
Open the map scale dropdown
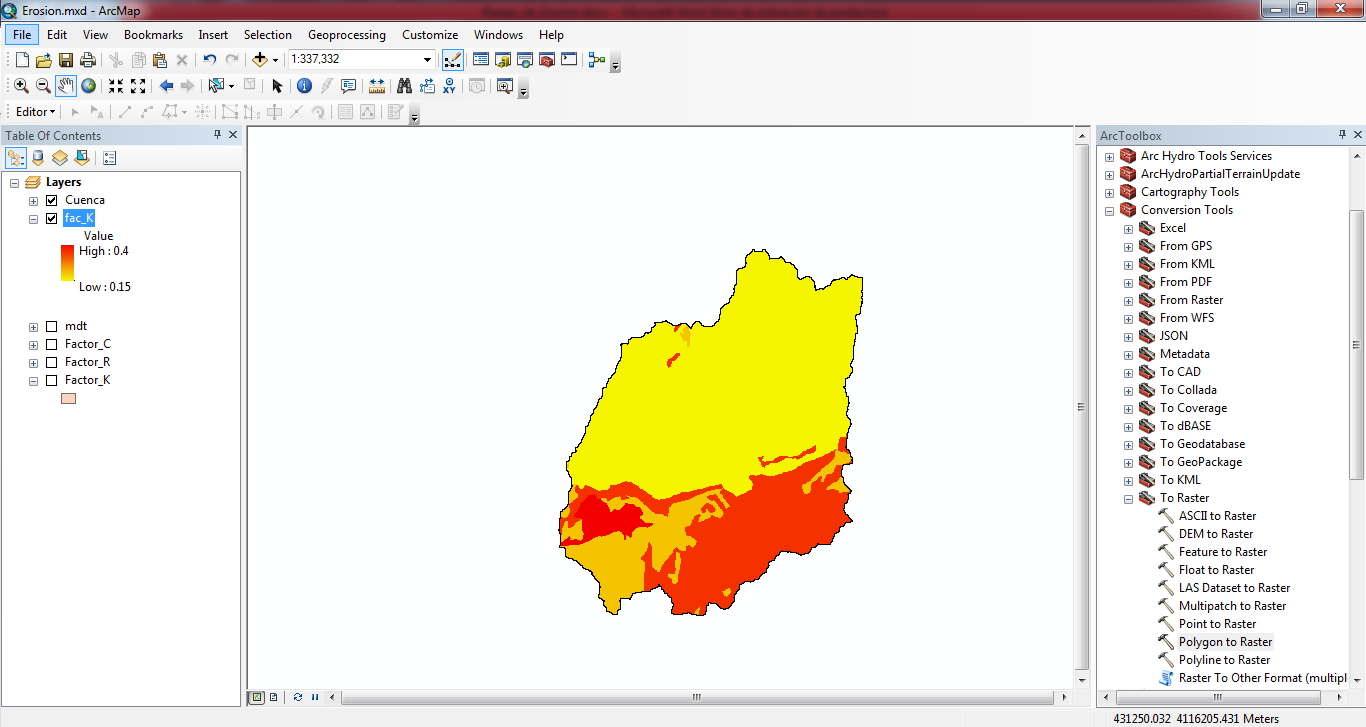point(428,60)
